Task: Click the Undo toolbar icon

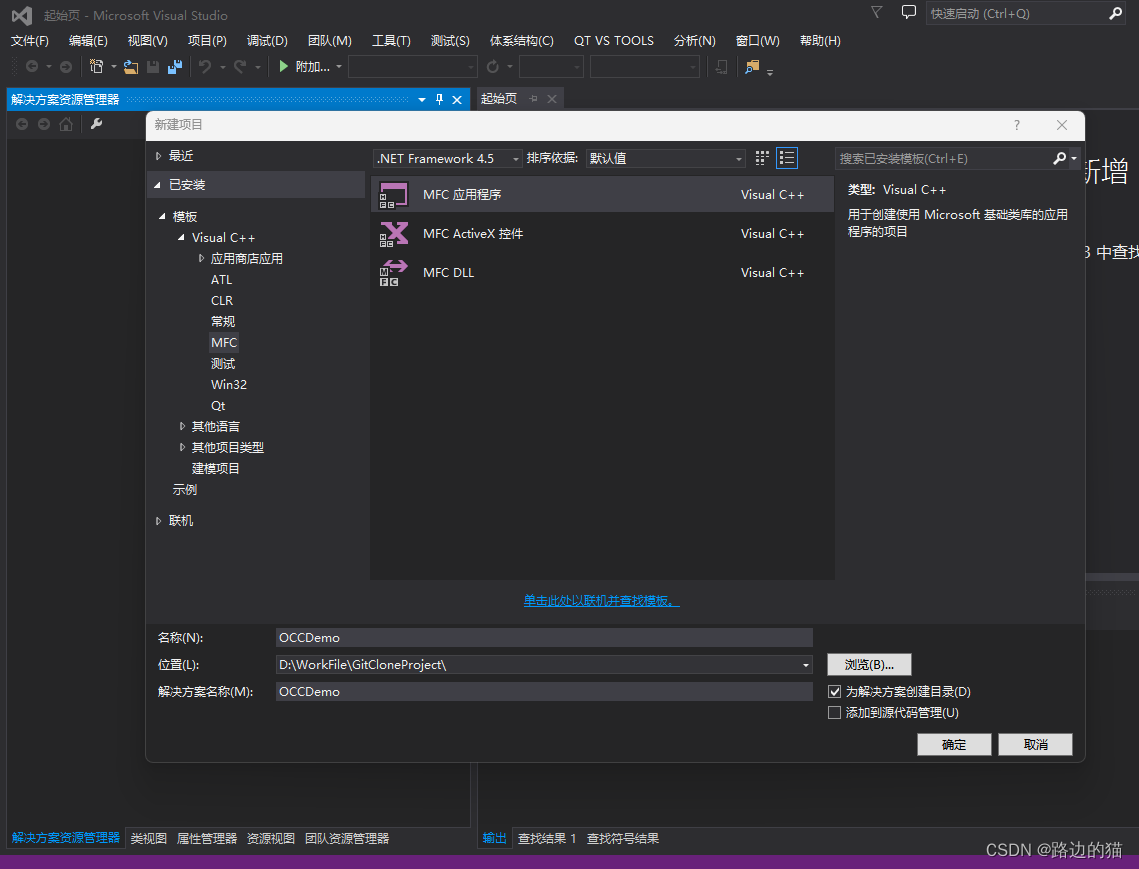Action: coord(205,67)
